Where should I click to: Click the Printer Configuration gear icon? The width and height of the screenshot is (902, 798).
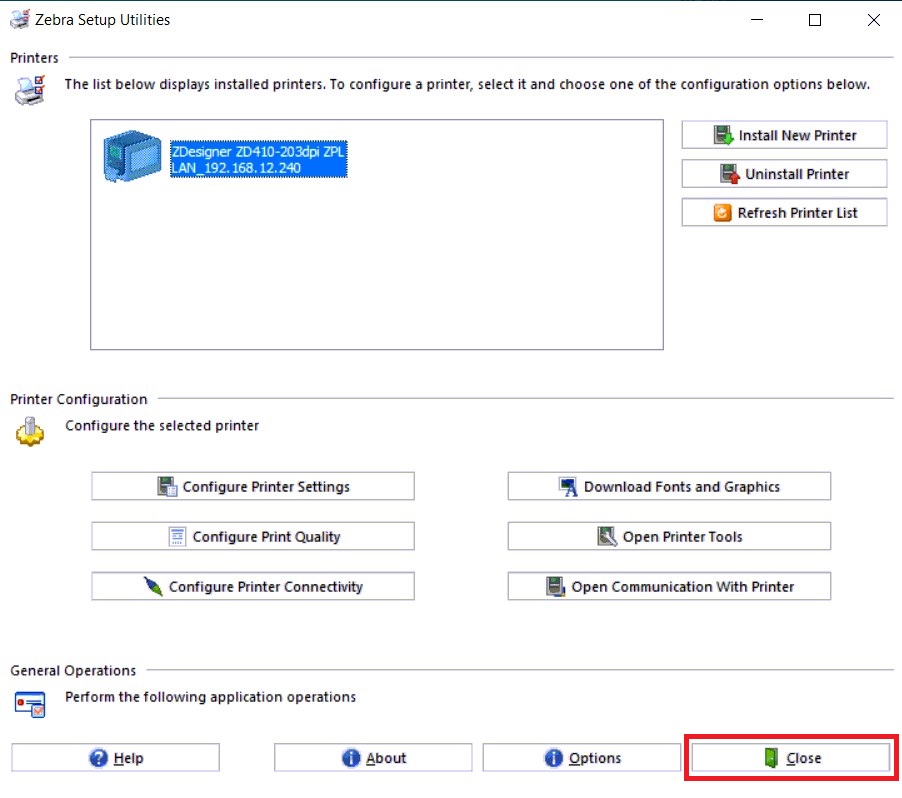(29, 432)
